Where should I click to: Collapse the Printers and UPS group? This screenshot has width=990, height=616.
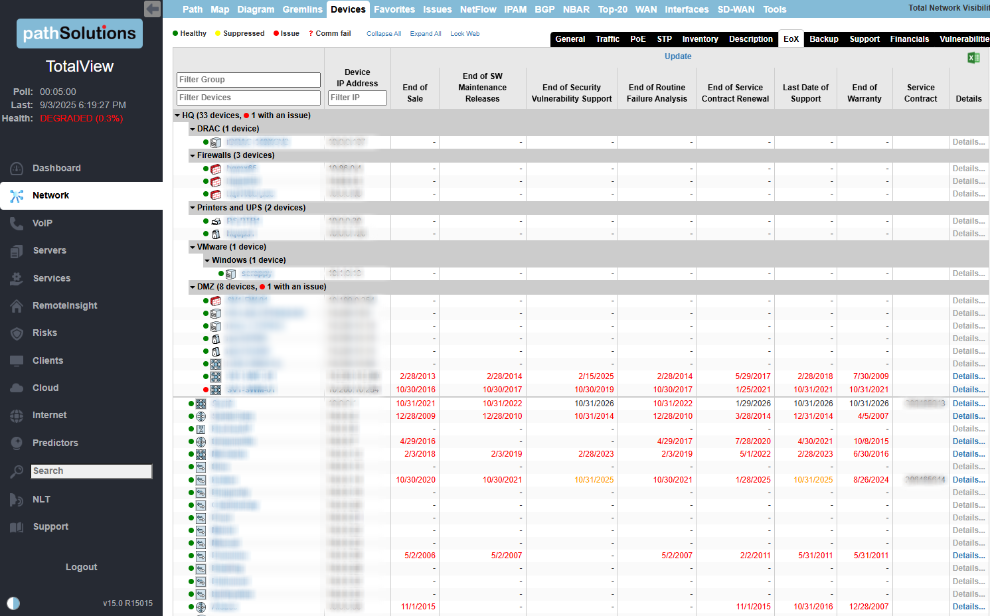coord(193,208)
